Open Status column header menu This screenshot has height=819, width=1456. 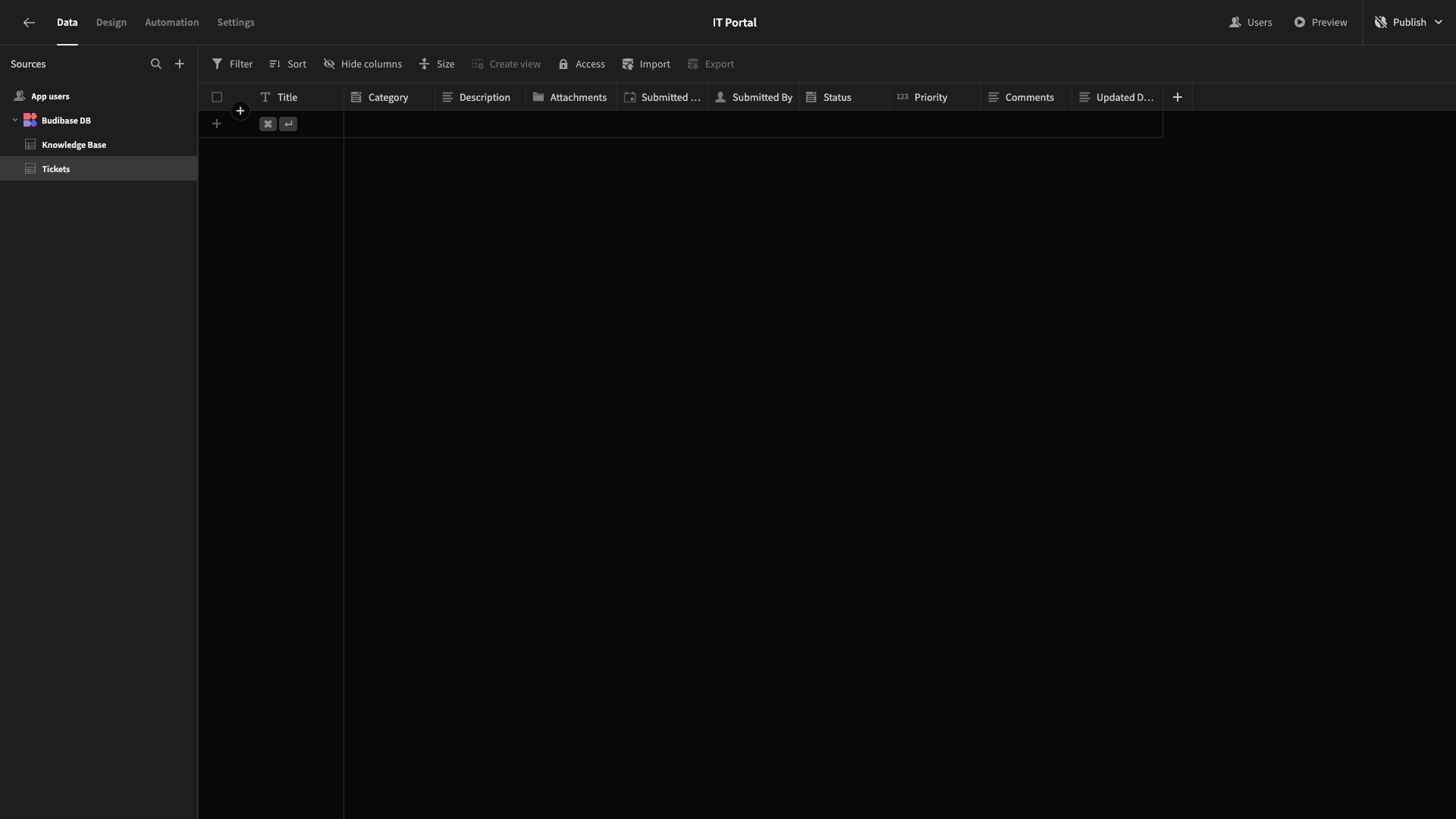844,97
